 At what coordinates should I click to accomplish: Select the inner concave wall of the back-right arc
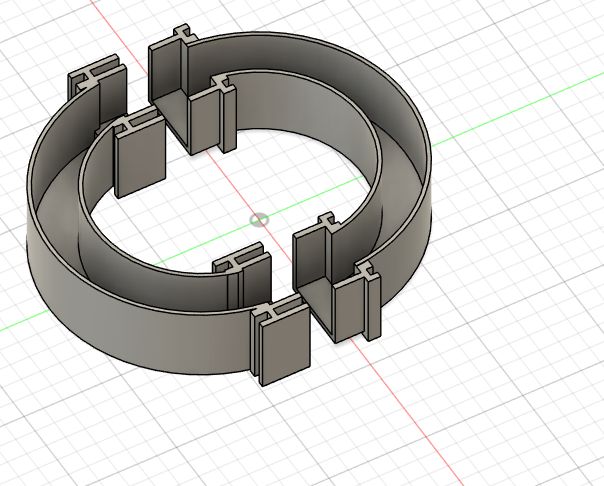[320, 100]
